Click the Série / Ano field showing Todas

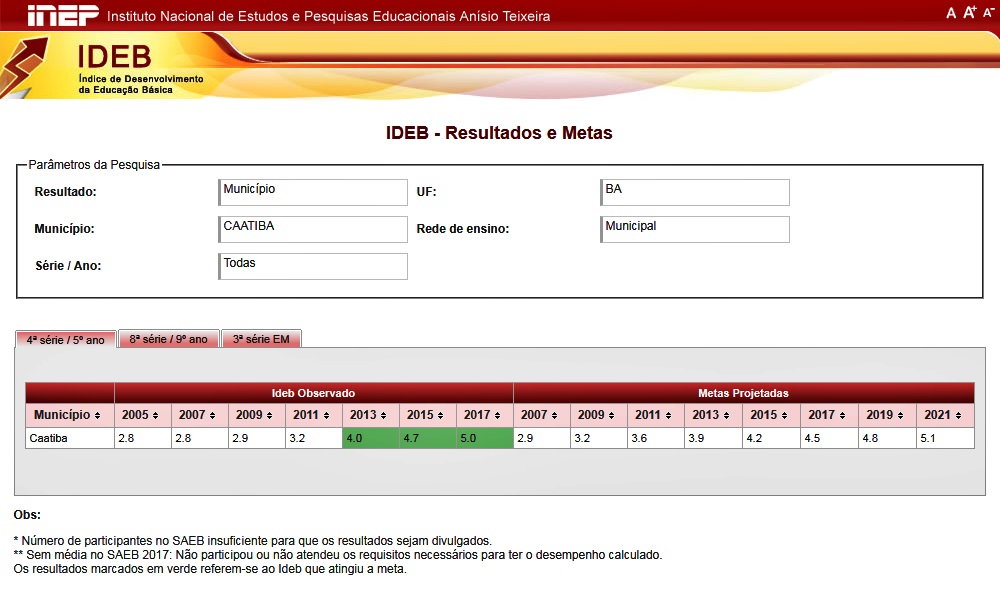[313, 266]
